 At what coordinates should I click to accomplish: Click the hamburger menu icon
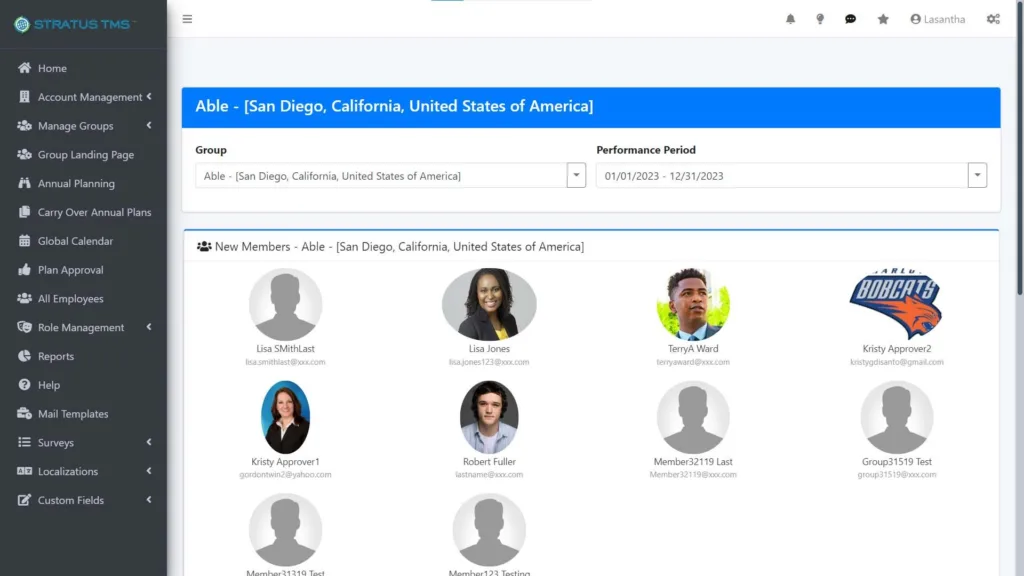pyautogui.click(x=187, y=19)
